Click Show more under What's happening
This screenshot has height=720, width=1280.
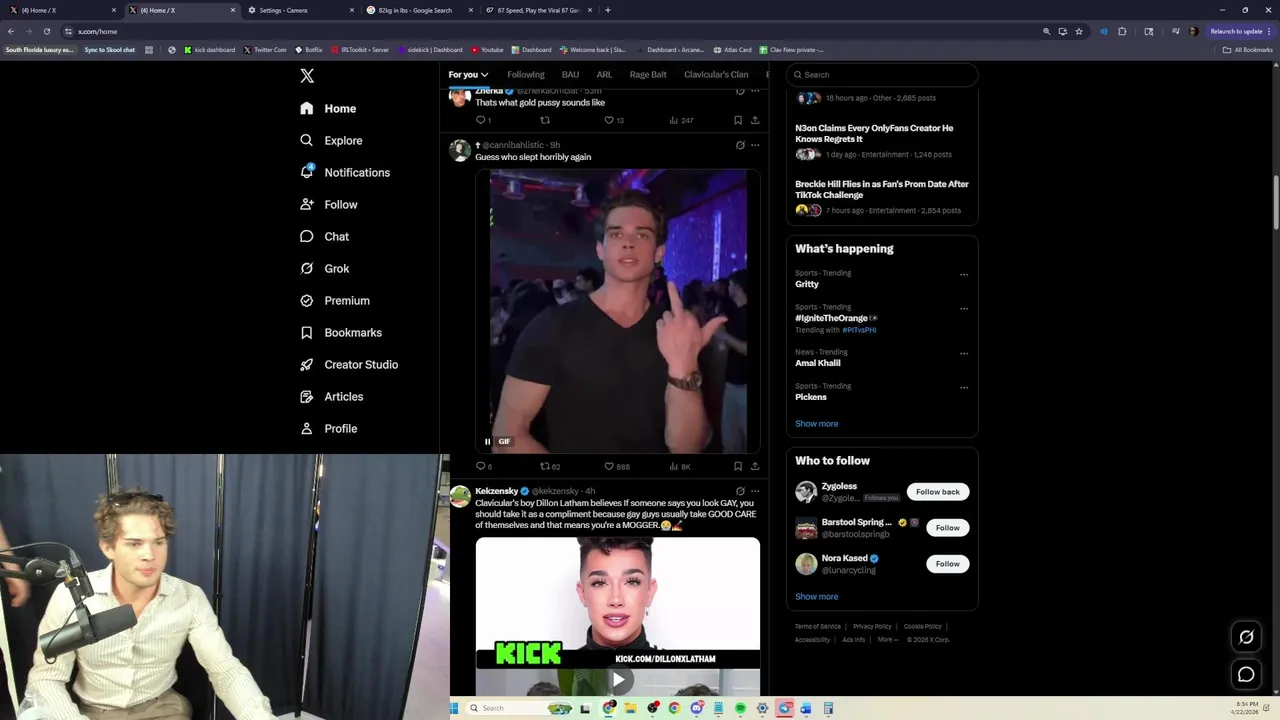pos(817,424)
